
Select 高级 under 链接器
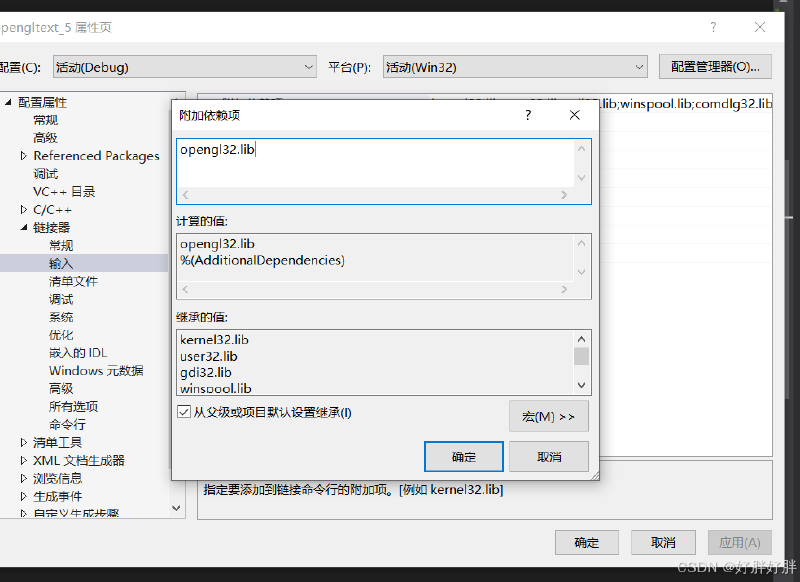pos(61,388)
